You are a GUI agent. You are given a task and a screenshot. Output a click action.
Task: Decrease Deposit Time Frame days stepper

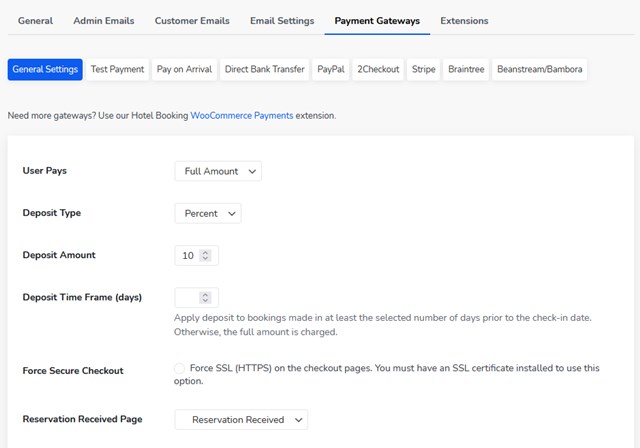pyautogui.click(x=205, y=300)
